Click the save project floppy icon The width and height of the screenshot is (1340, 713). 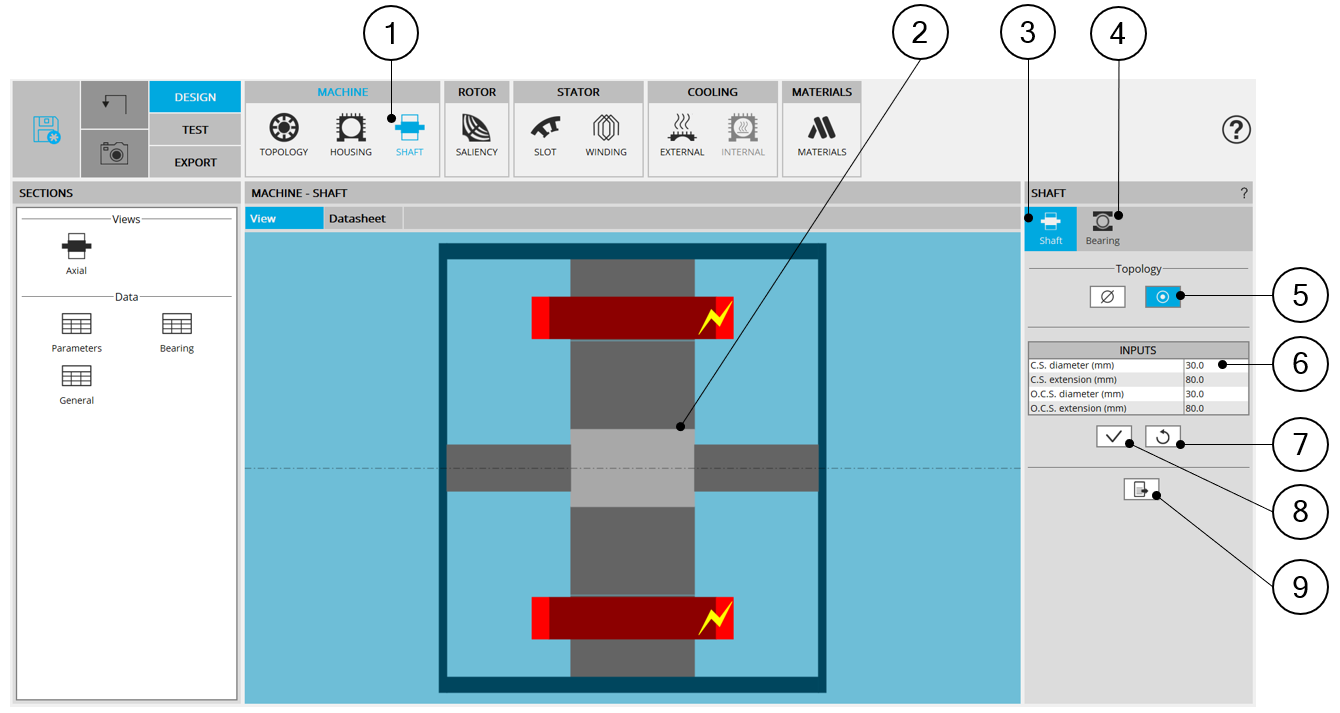(x=47, y=130)
